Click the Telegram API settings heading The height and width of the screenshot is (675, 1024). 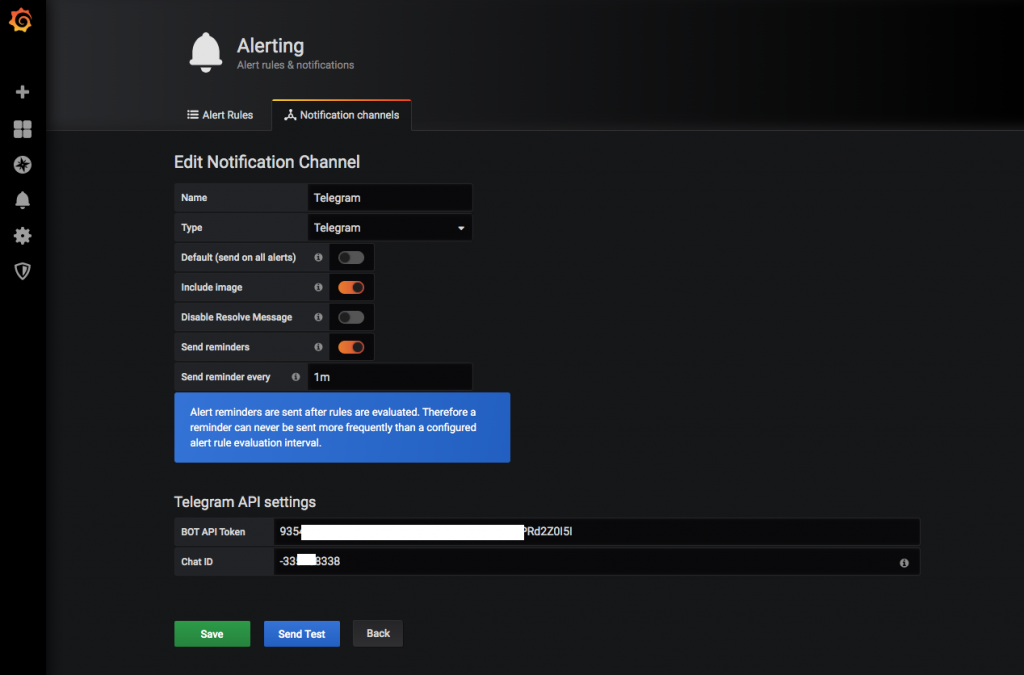[245, 502]
